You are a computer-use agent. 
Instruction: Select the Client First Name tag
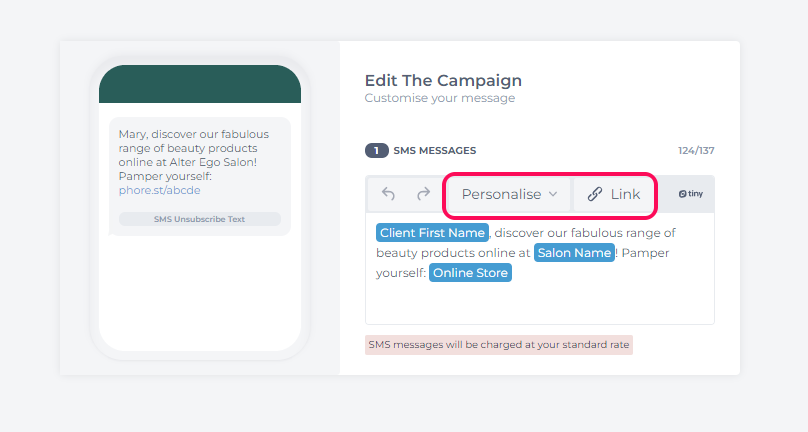point(432,233)
